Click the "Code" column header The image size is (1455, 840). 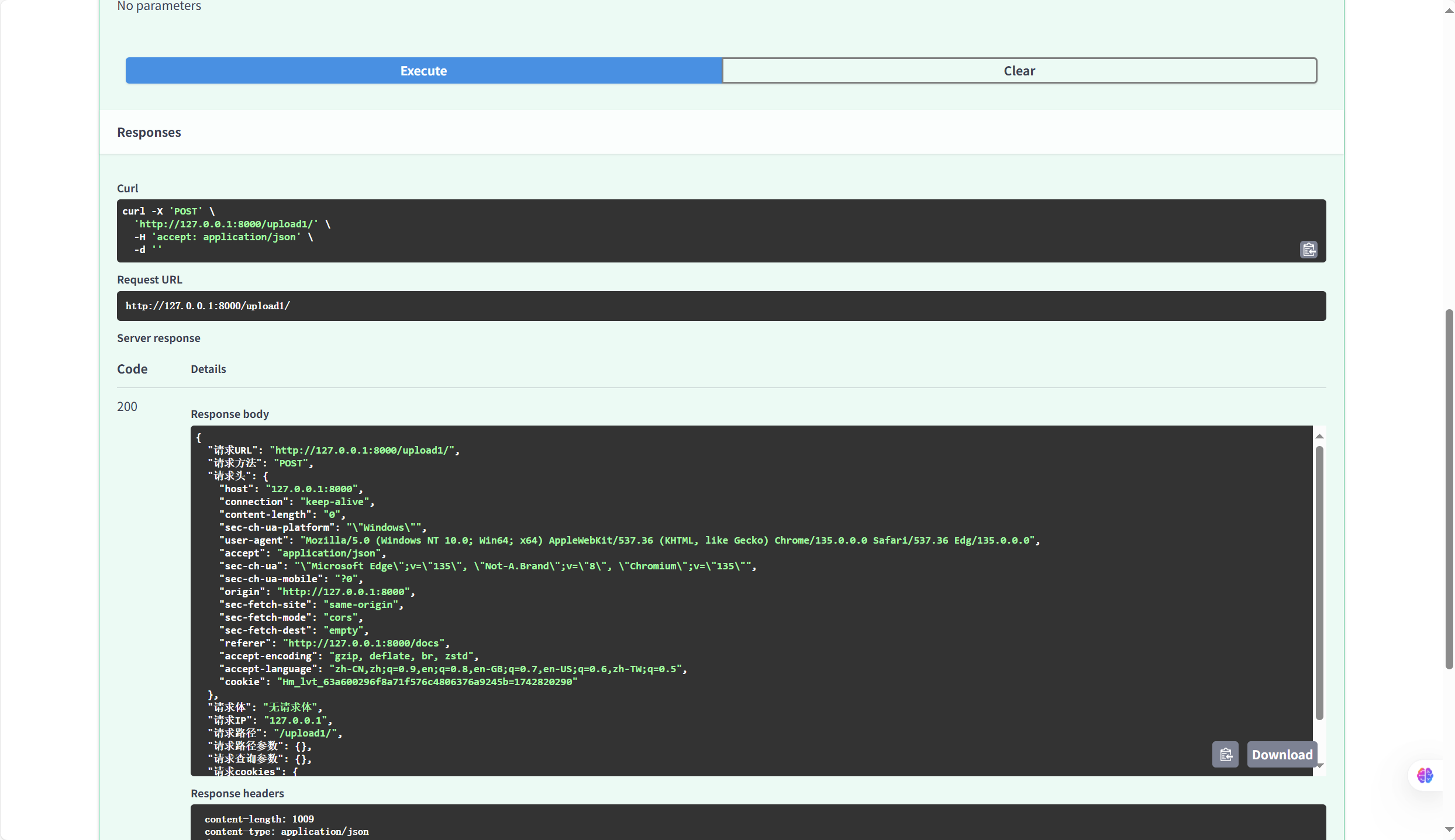point(132,369)
